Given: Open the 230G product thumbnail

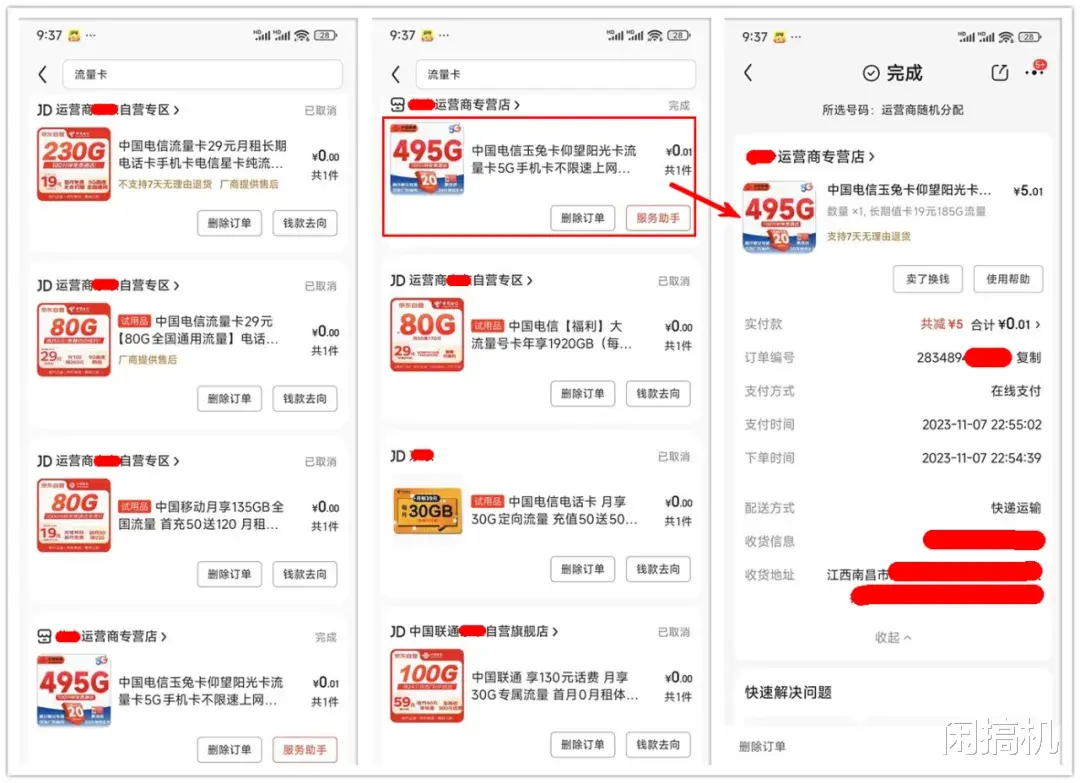Looking at the screenshot, I should pyautogui.click(x=74, y=164).
